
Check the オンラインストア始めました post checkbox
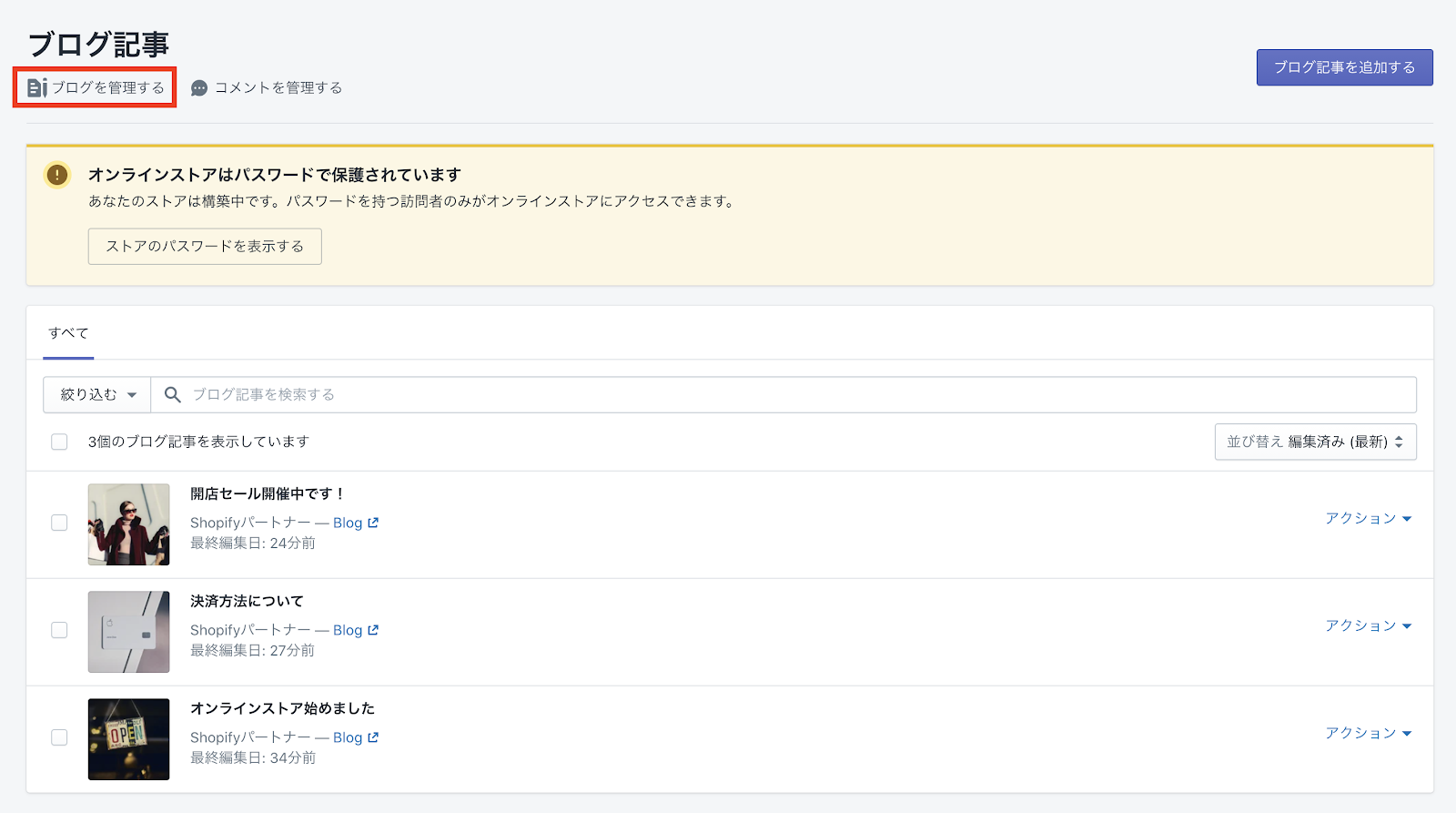pos(59,737)
